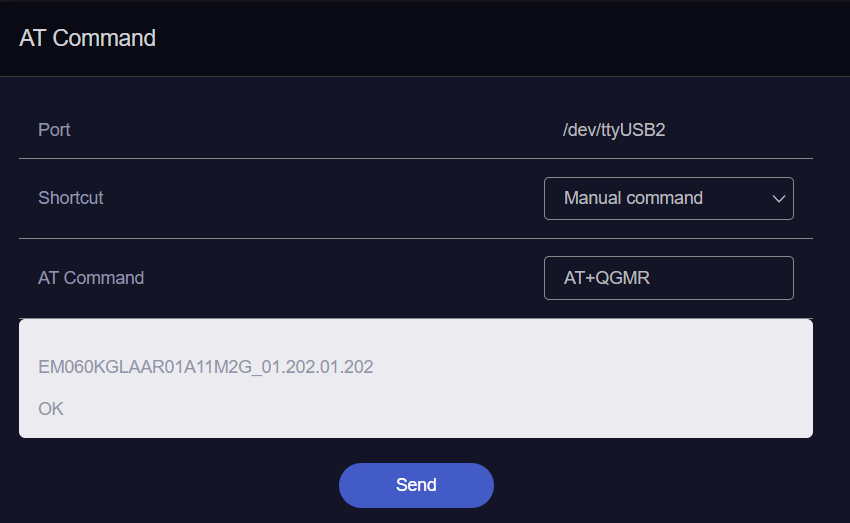This screenshot has height=523, width=850.
Task: Click the blank right side of AT Command input
Action: tap(726, 278)
